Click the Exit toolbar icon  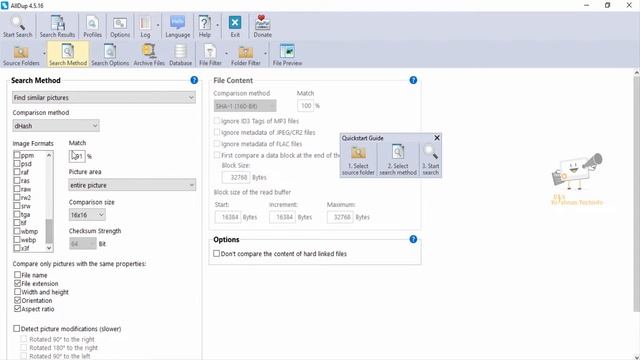(x=235, y=27)
